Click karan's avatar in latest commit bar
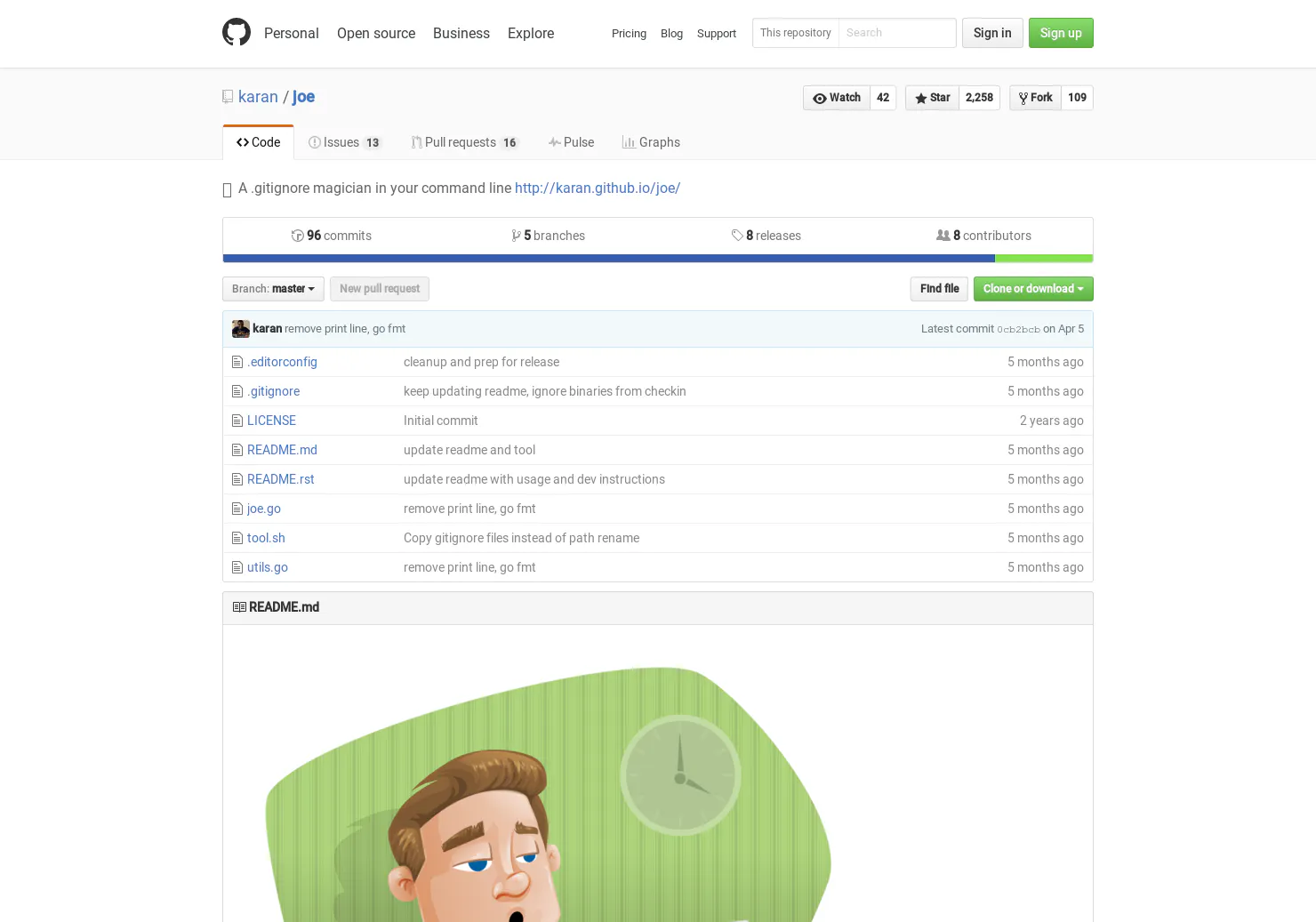The height and width of the screenshot is (922, 1316). pos(241,329)
